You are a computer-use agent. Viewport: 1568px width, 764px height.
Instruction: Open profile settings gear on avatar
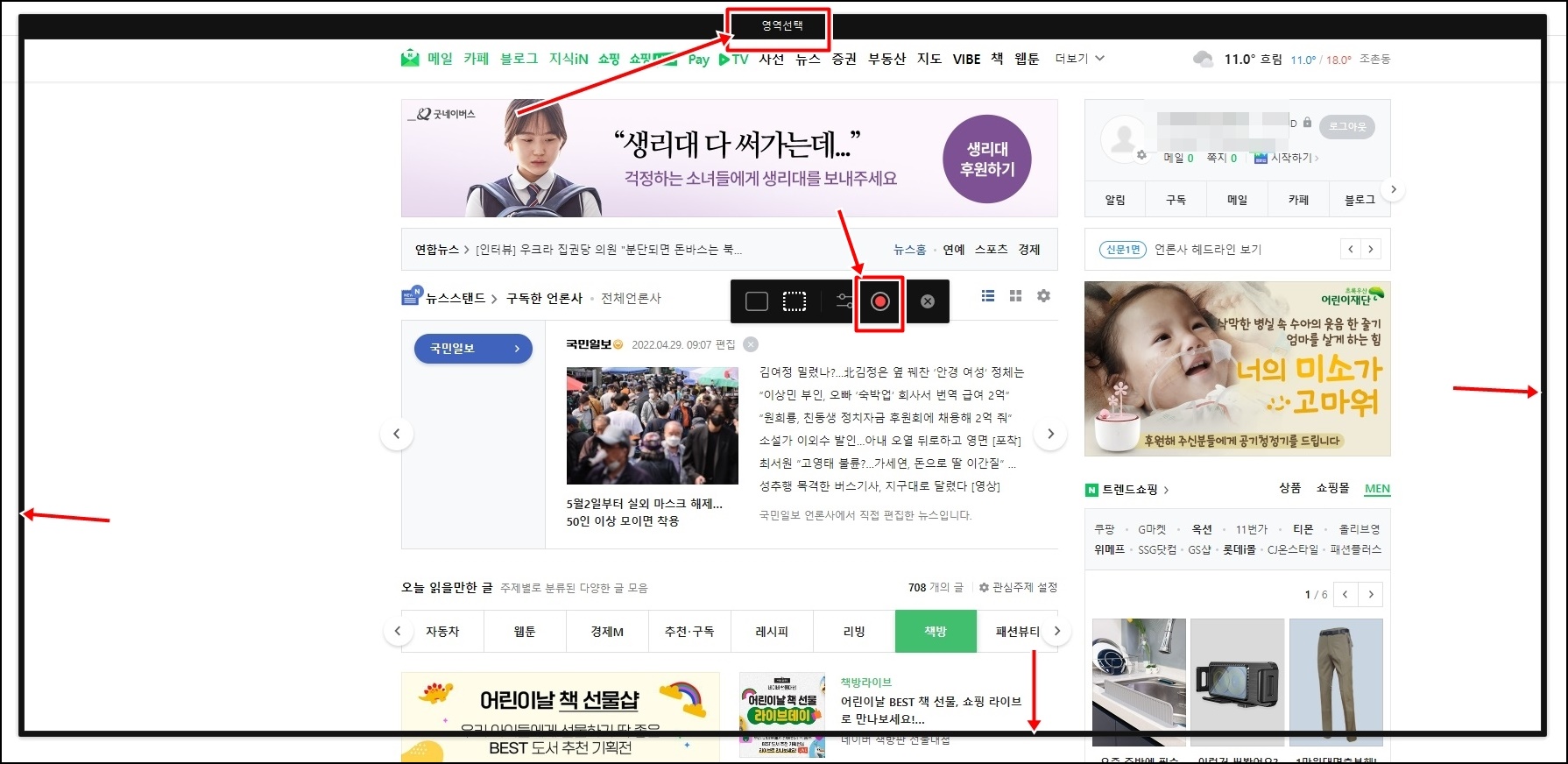click(1141, 155)
